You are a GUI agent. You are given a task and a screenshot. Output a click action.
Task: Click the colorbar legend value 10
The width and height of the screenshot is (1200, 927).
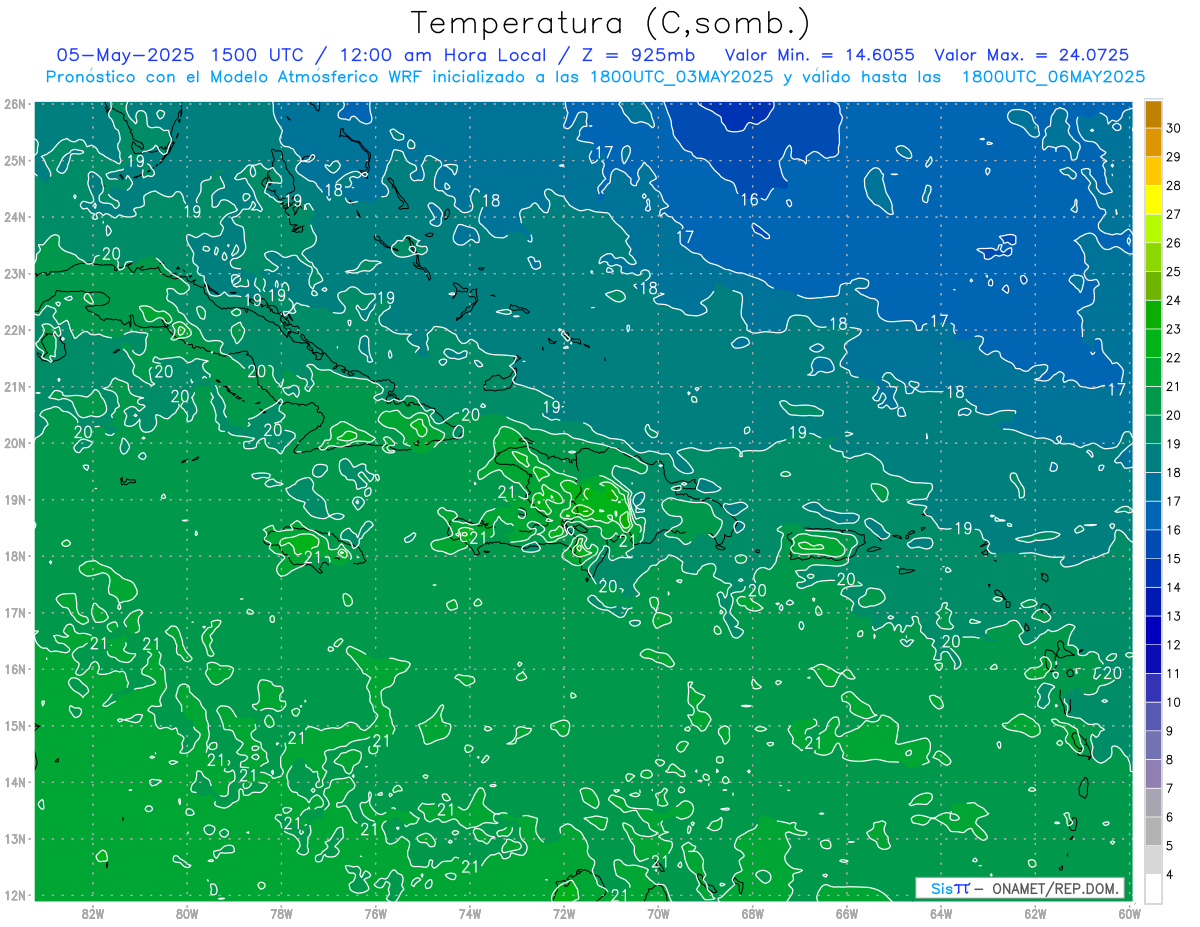pyautogui.click(x=1174, y=702)
